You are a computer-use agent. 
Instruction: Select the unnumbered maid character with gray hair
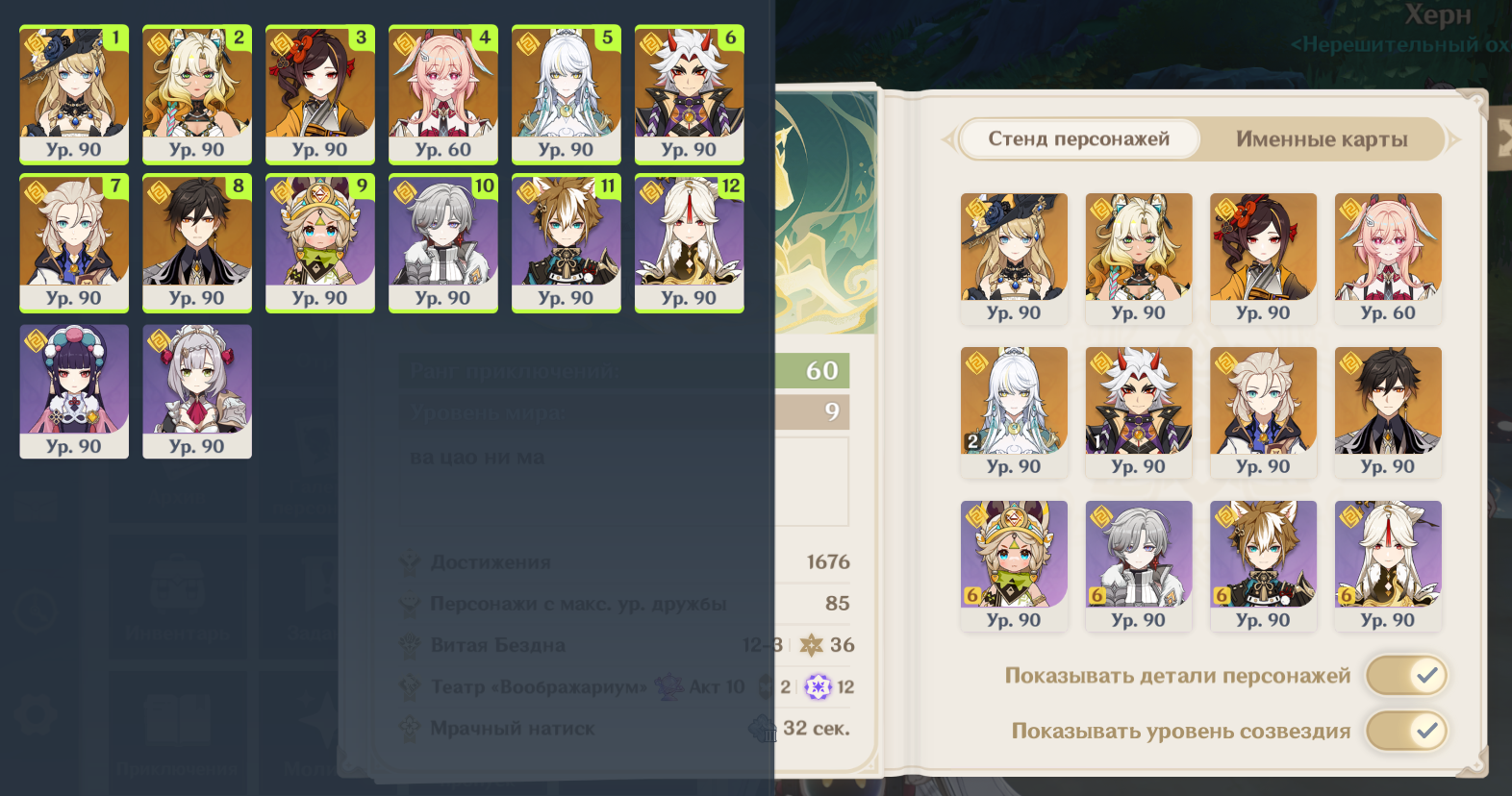[197, 391]
